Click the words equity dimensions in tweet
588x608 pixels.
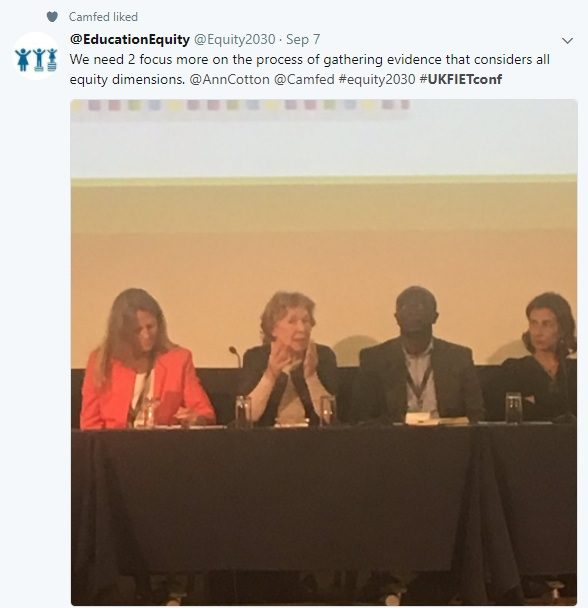pyautogui.click(x=127, y=79)
